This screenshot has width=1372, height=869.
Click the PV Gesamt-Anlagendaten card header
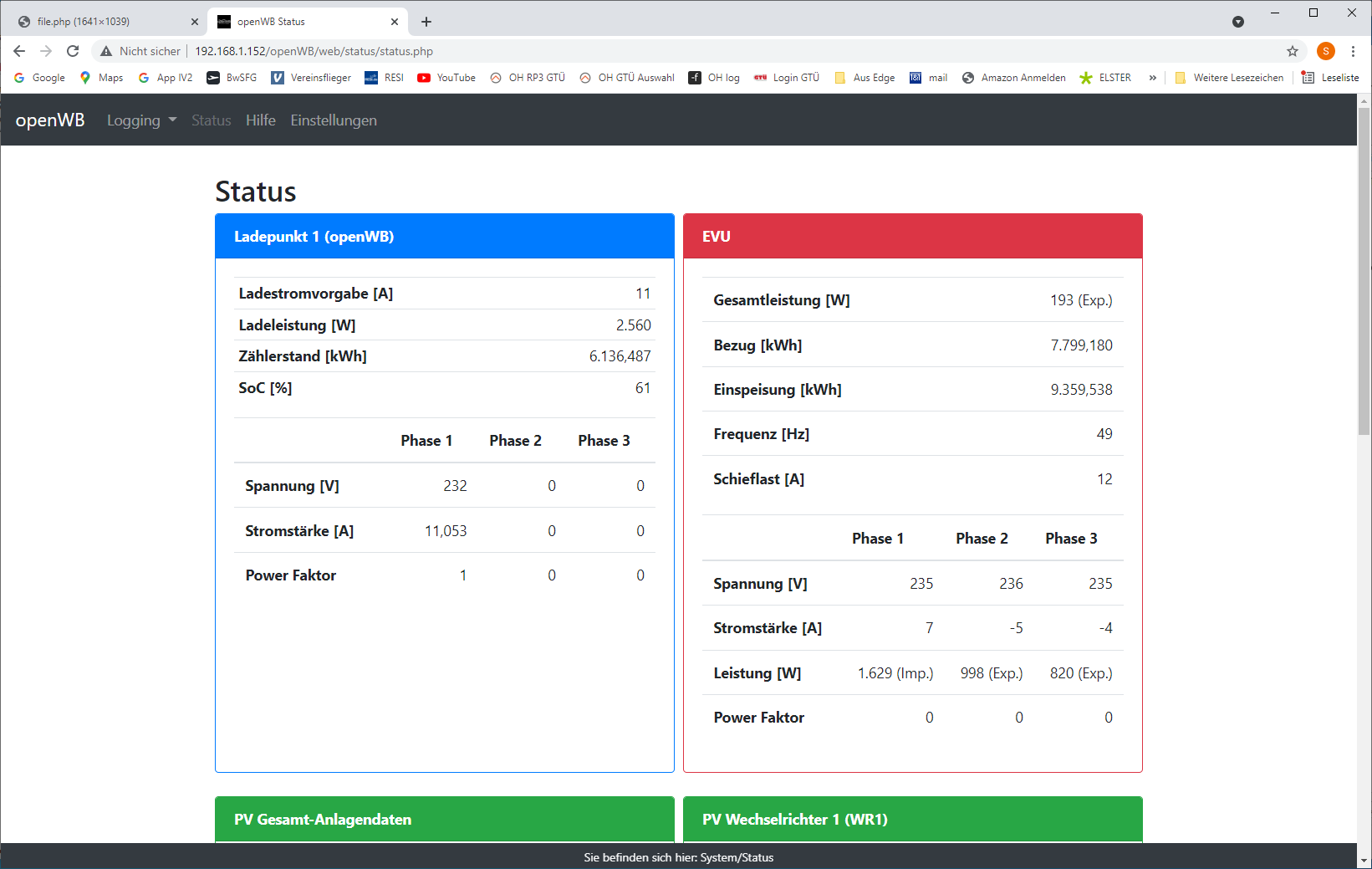445,820
